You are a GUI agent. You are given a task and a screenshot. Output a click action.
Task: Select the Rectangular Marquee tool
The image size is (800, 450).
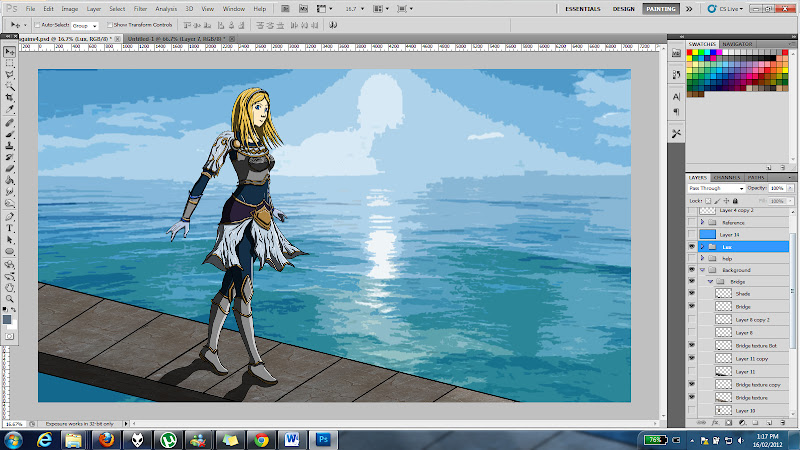click(10, 62)
